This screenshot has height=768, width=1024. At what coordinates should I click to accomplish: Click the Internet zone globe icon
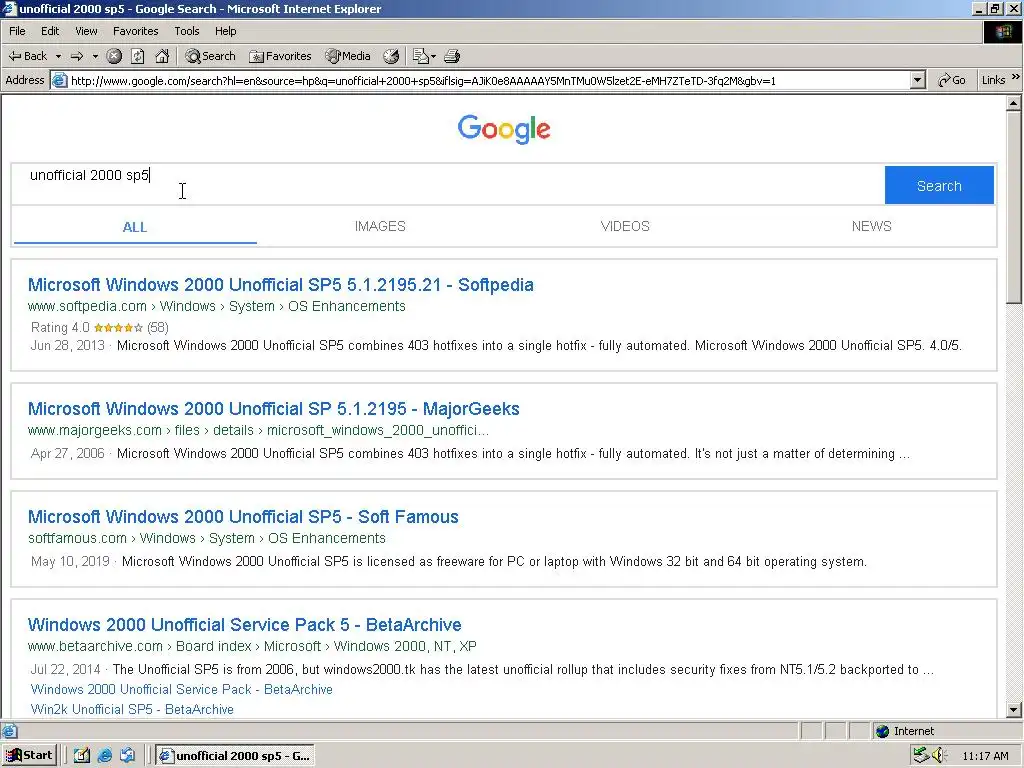point(882,731)
